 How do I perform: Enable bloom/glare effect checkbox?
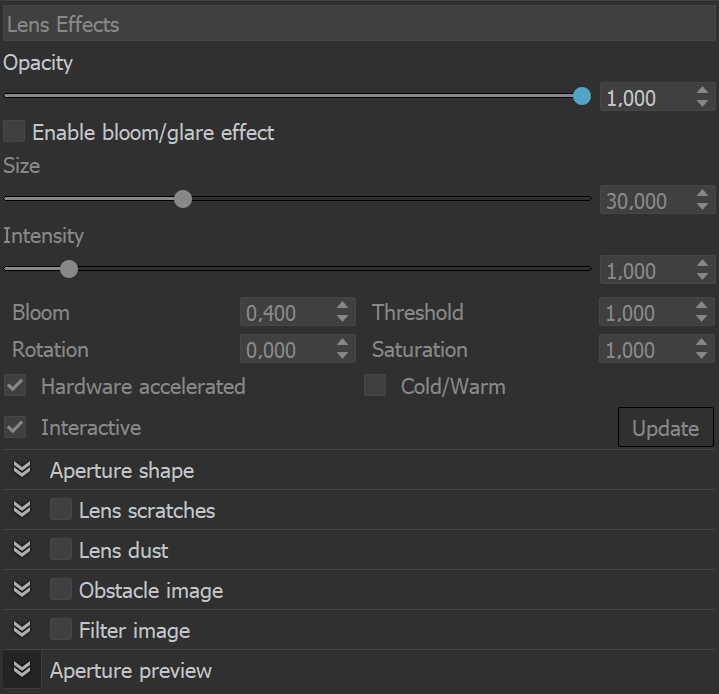(x=14, y=132)
